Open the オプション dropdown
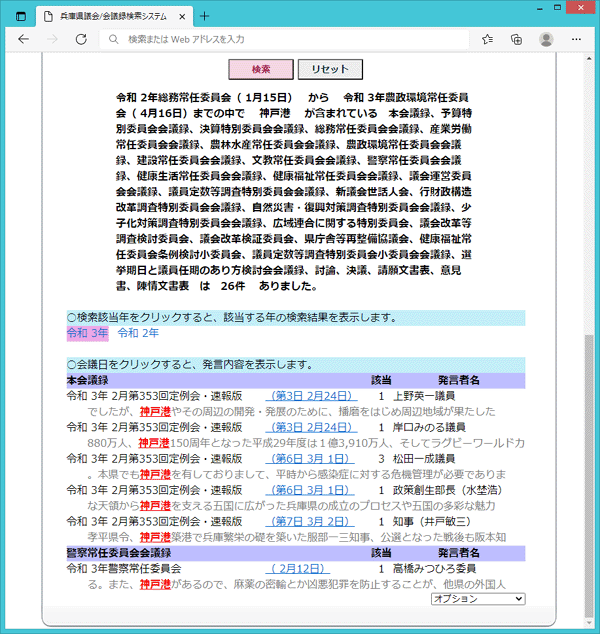 pos(478,599)
